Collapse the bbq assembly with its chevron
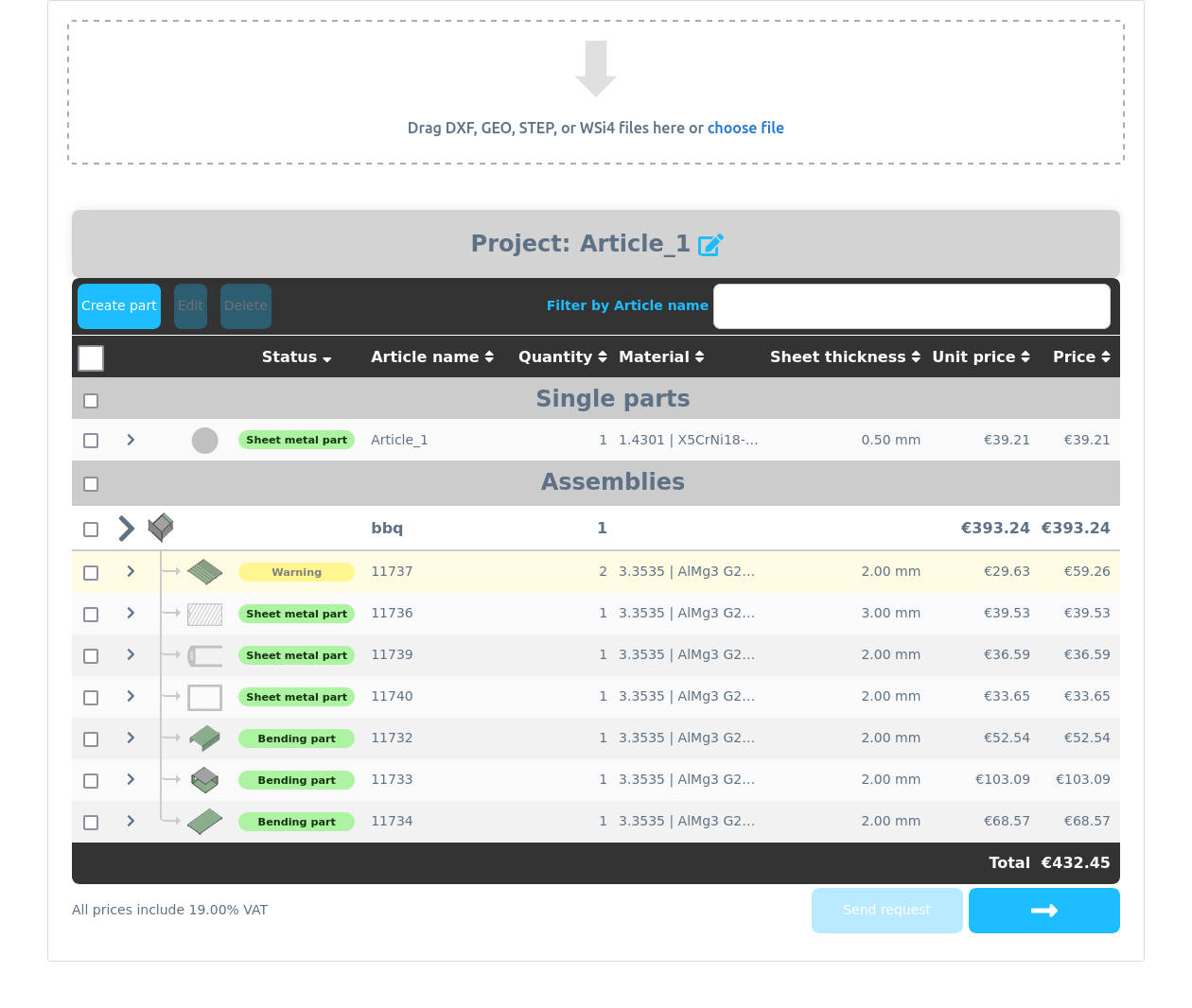This screenshot has height=1008, width=1192. click(x=126, y=529)
